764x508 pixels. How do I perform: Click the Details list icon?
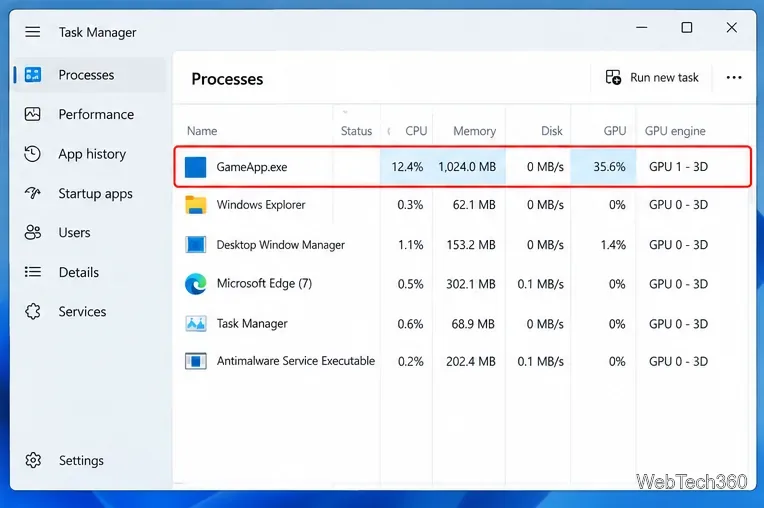(x=33, y=272)
